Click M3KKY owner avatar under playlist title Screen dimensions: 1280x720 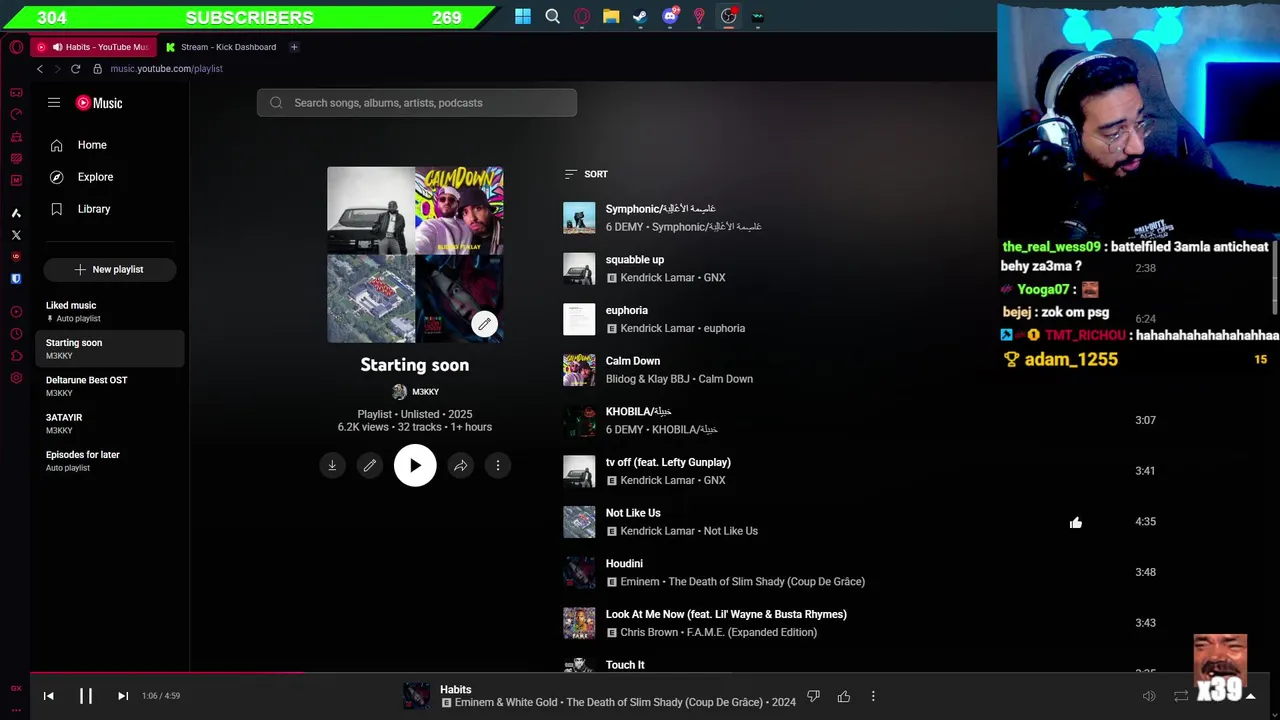[399, 392]
